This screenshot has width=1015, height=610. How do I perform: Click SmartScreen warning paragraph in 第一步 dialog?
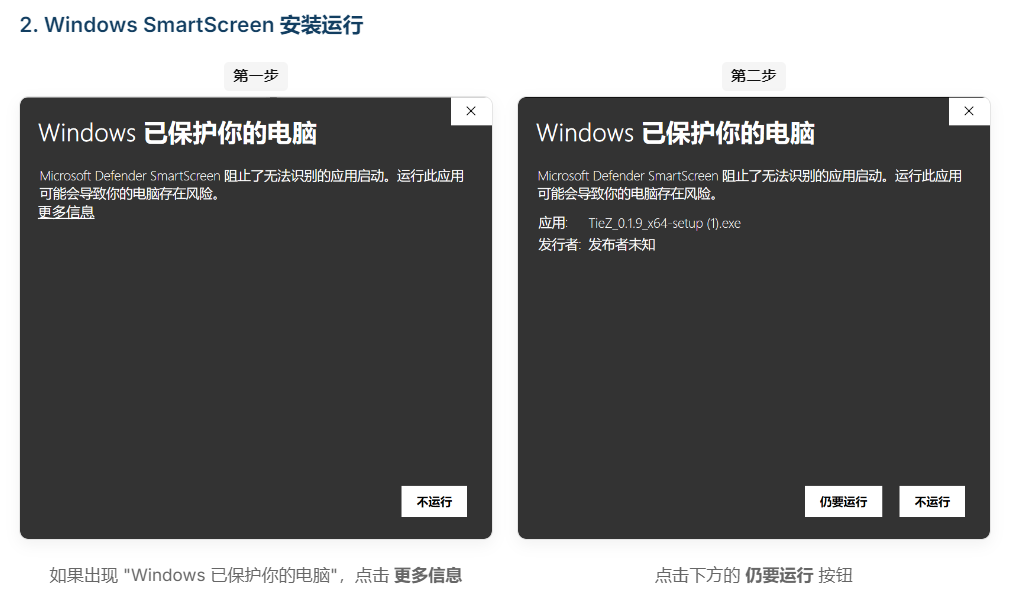[x=251, y=185]
